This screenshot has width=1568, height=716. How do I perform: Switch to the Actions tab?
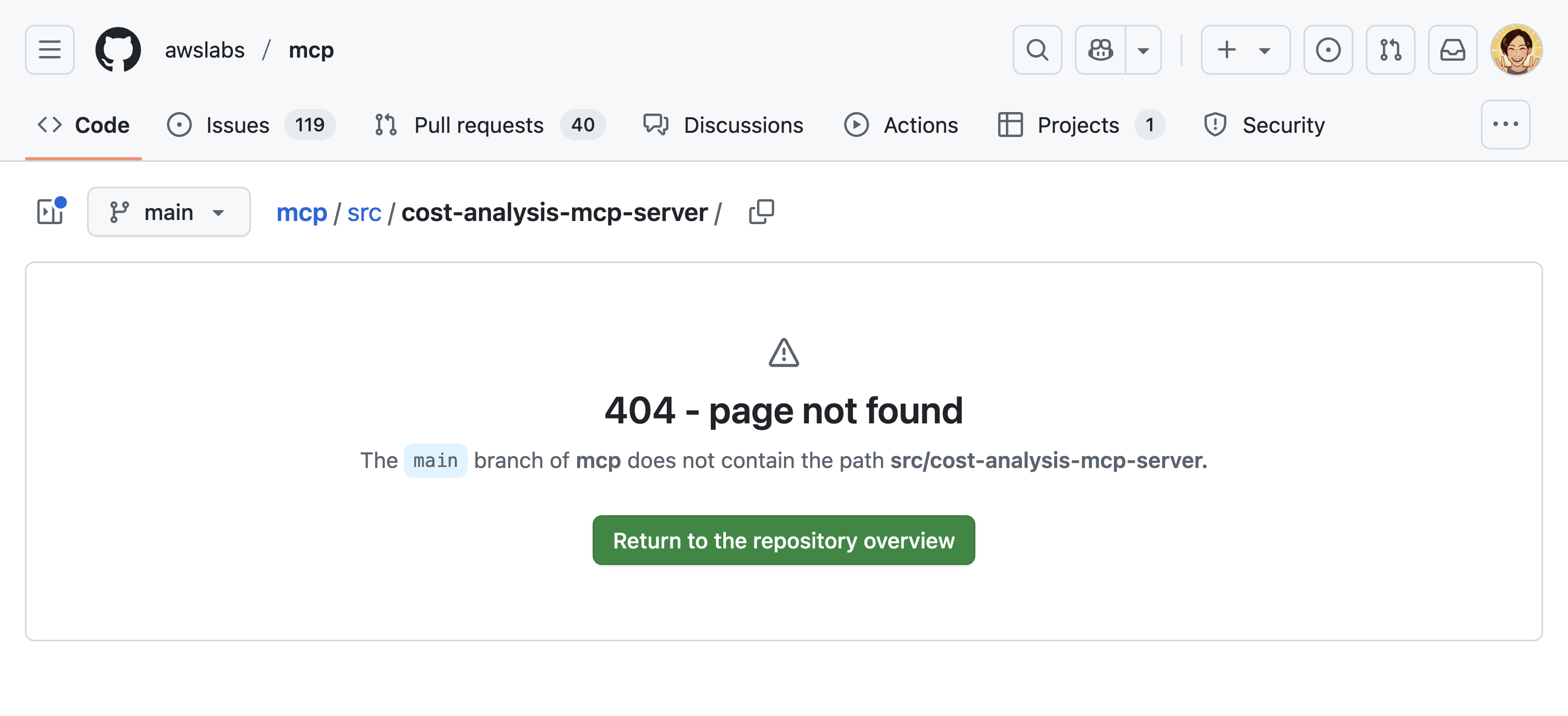901,125
